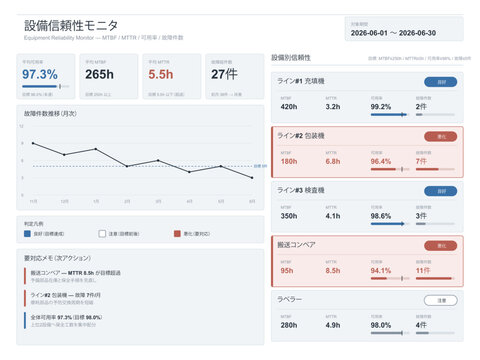Click the 判定凡例 legend heading
Screen dimensions: 480x360
coord(34,224)
